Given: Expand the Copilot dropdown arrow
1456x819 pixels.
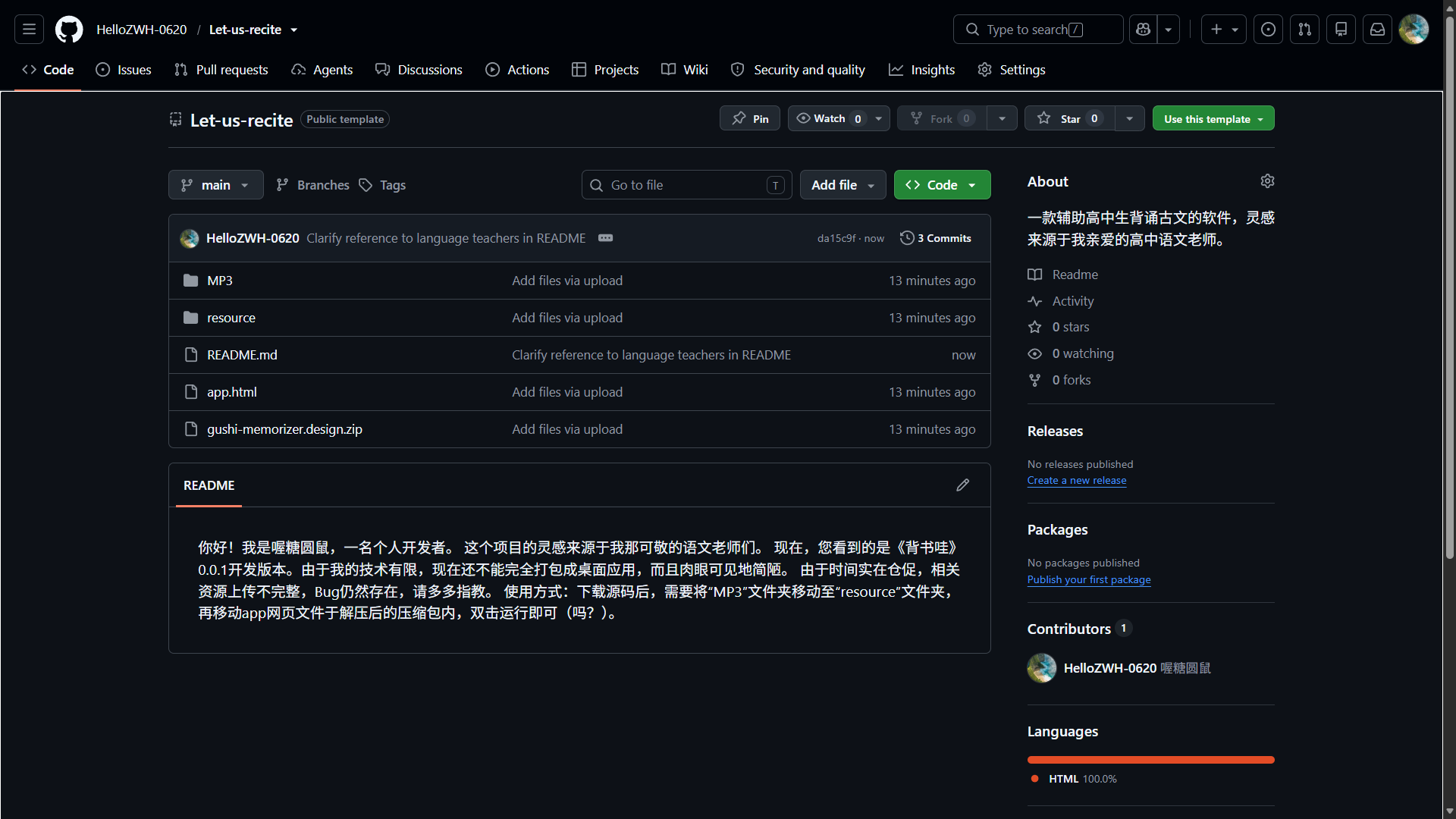Looking at the screenshot, I should (1169, 30).
